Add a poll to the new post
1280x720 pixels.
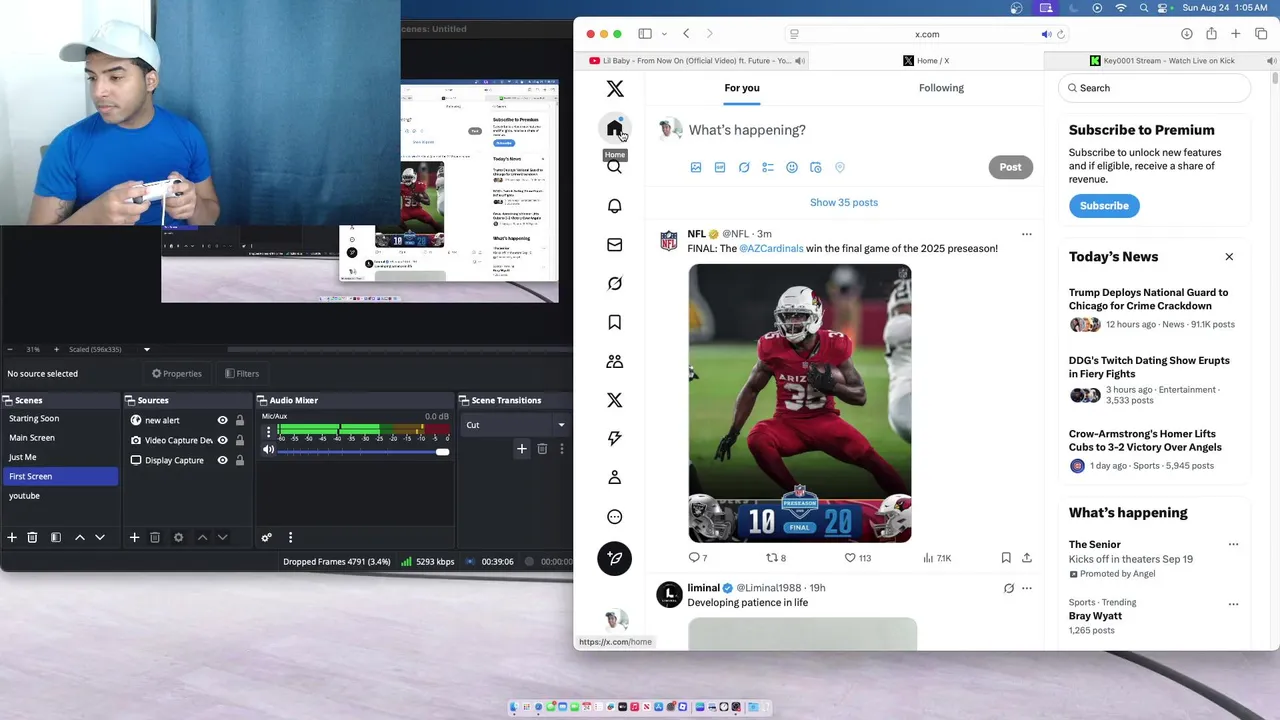(x=768, y=167)
